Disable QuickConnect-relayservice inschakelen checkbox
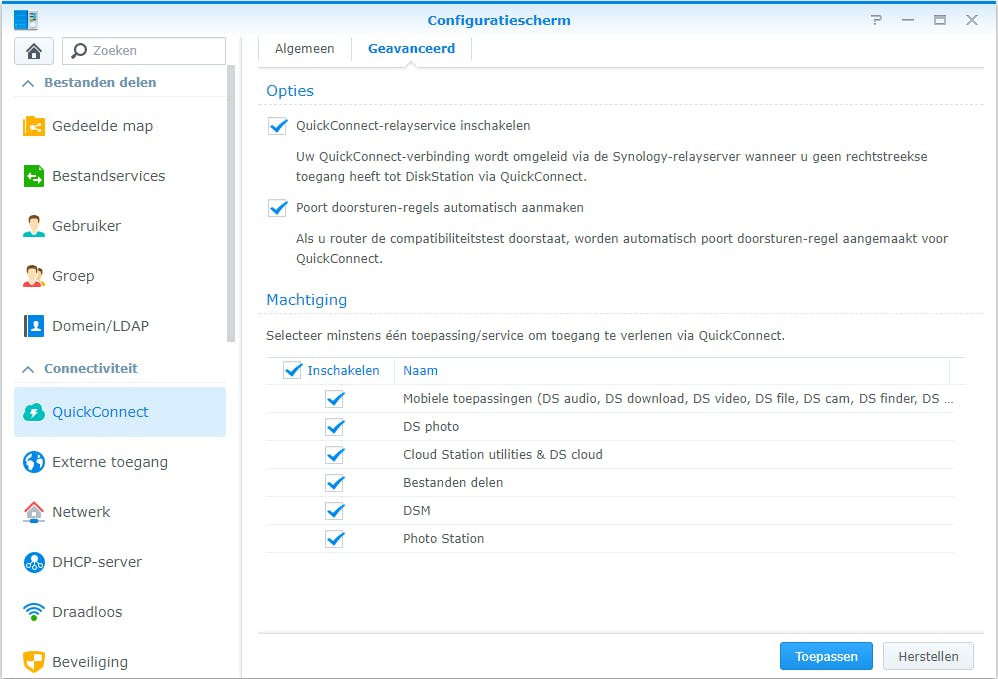Image resolution: width=998 pixels, height=679 pixels. (278, 126)
